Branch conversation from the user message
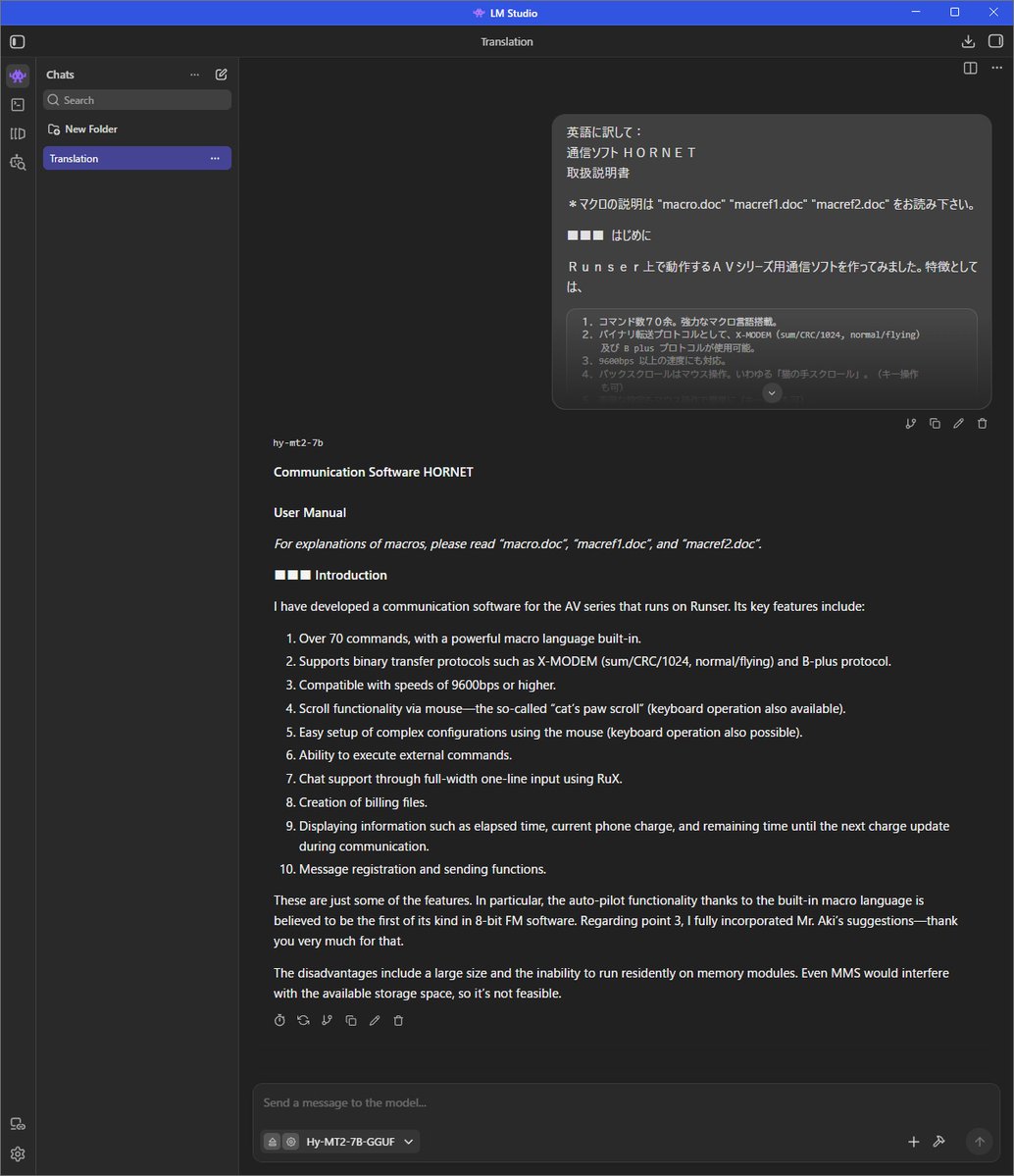 coord(910,424)
